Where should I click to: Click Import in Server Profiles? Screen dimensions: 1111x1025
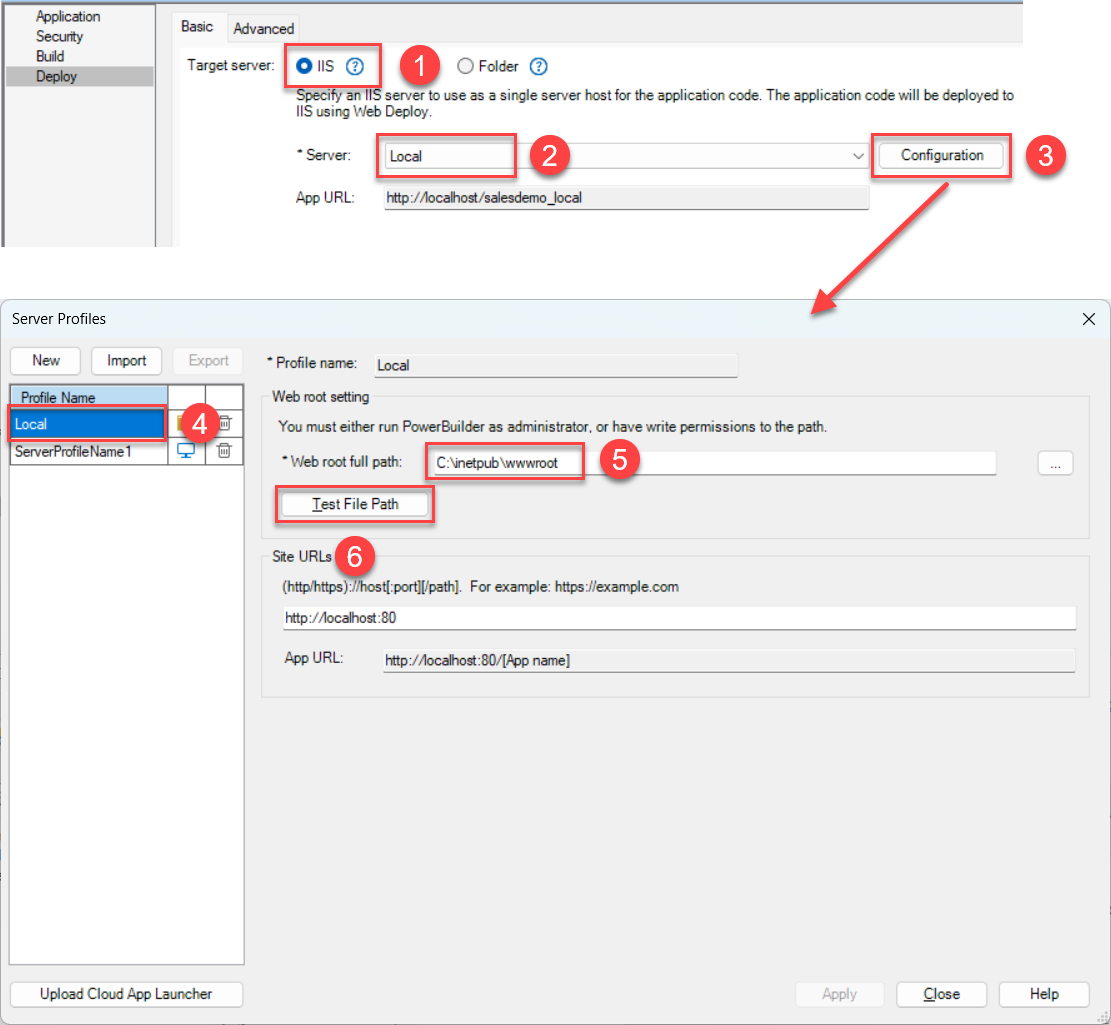pyautogui.click(x=127, y=361)
